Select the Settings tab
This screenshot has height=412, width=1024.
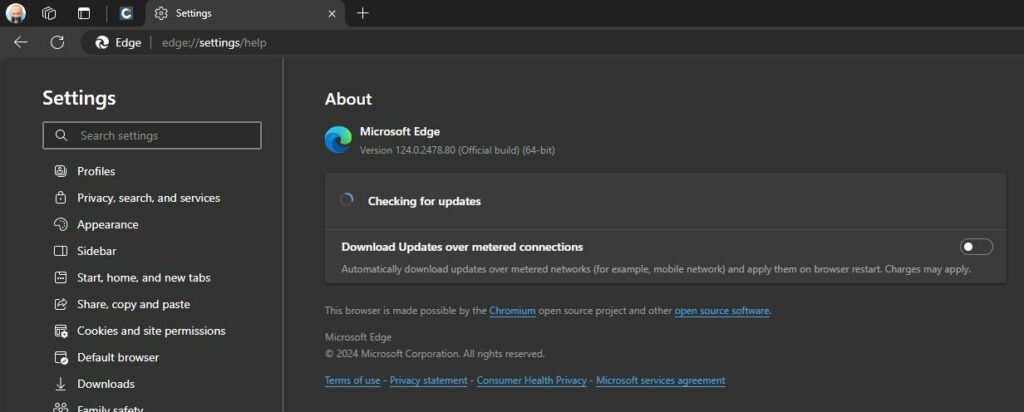coord(245,13)
